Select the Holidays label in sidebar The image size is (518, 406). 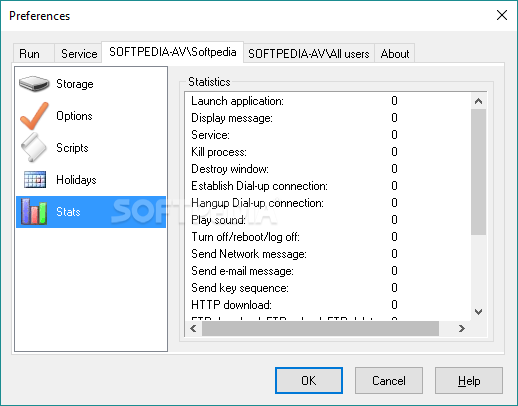(76, 180)
